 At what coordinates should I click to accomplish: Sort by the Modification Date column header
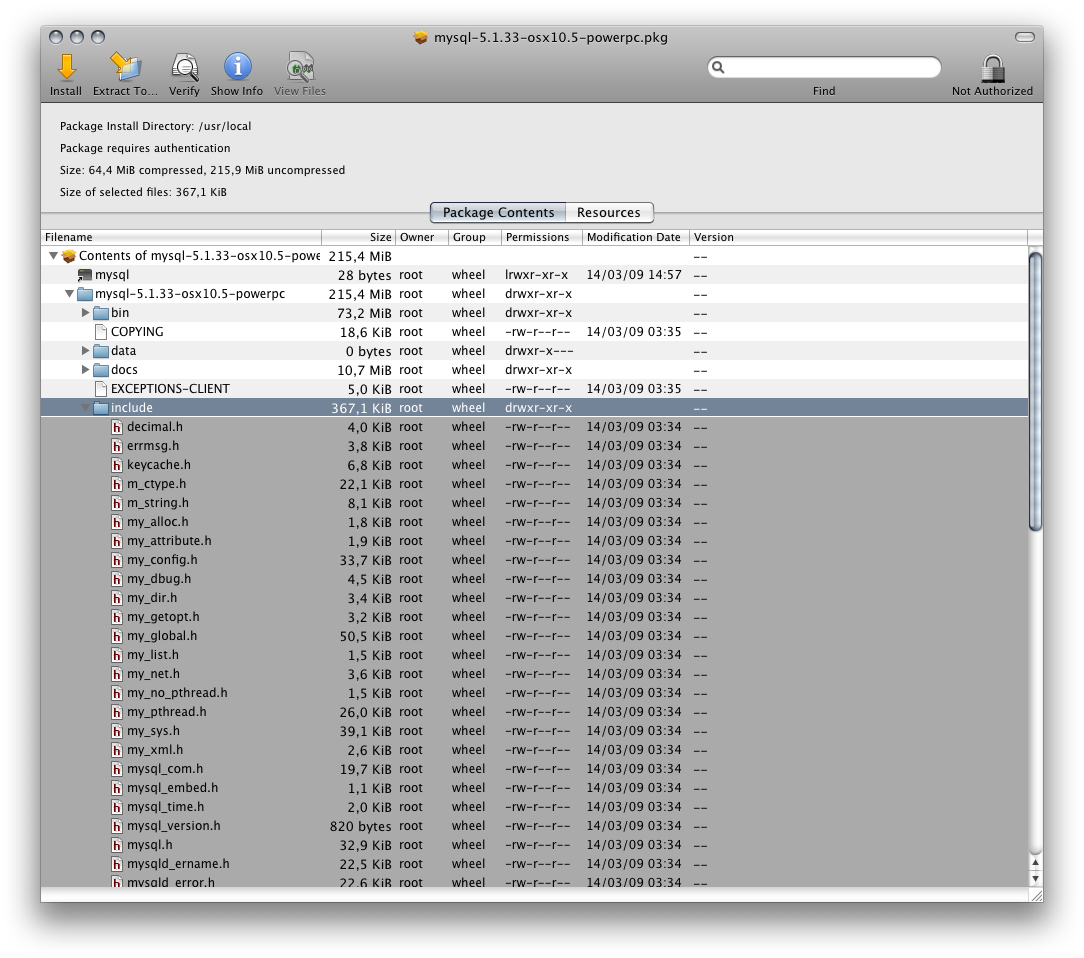pos(635,237)
